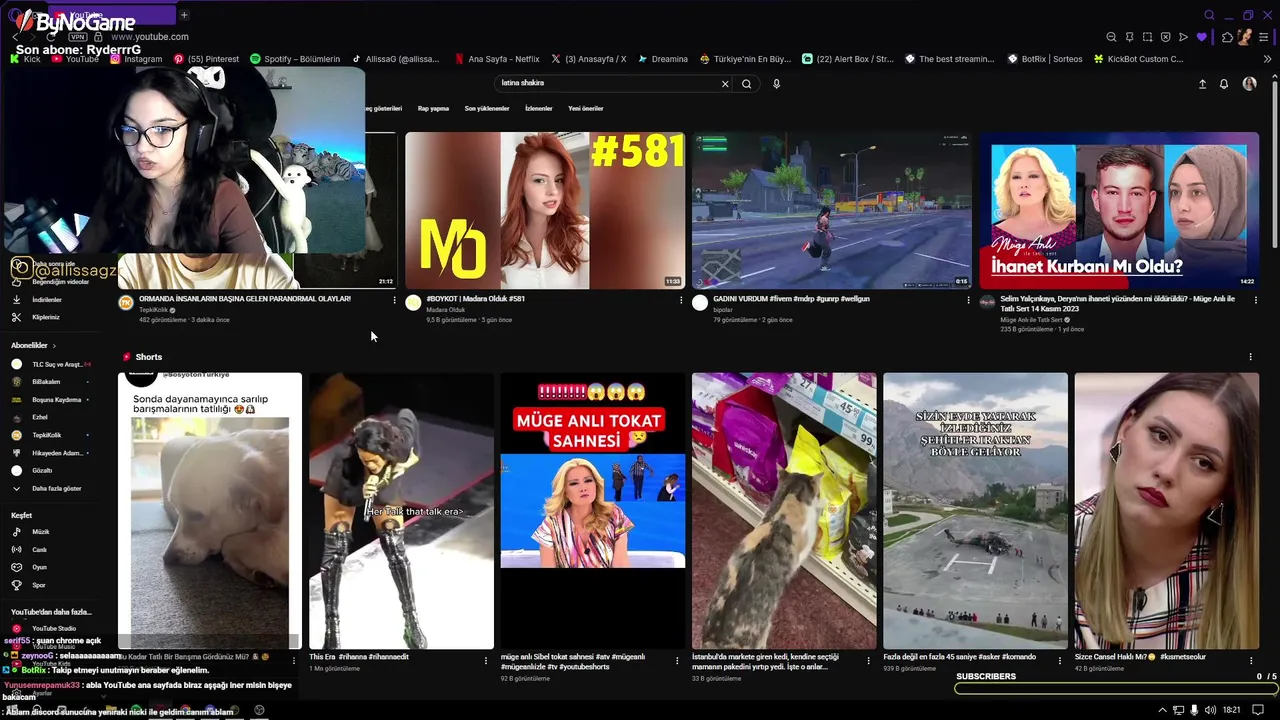Open BiBakalım subscription channel
1280x720 pixels.
(x=46, y=382)
